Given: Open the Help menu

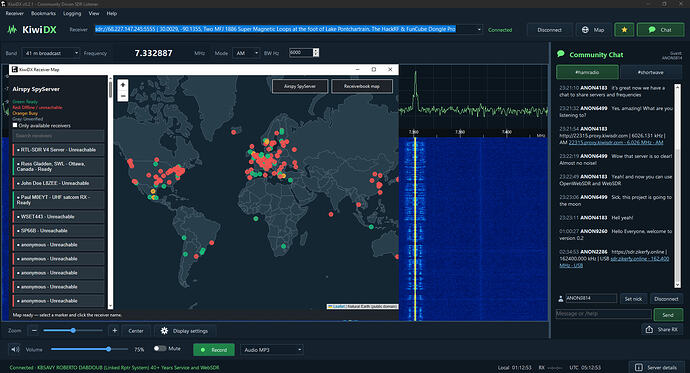Looking at the screenshot, I should click(112, 14).
